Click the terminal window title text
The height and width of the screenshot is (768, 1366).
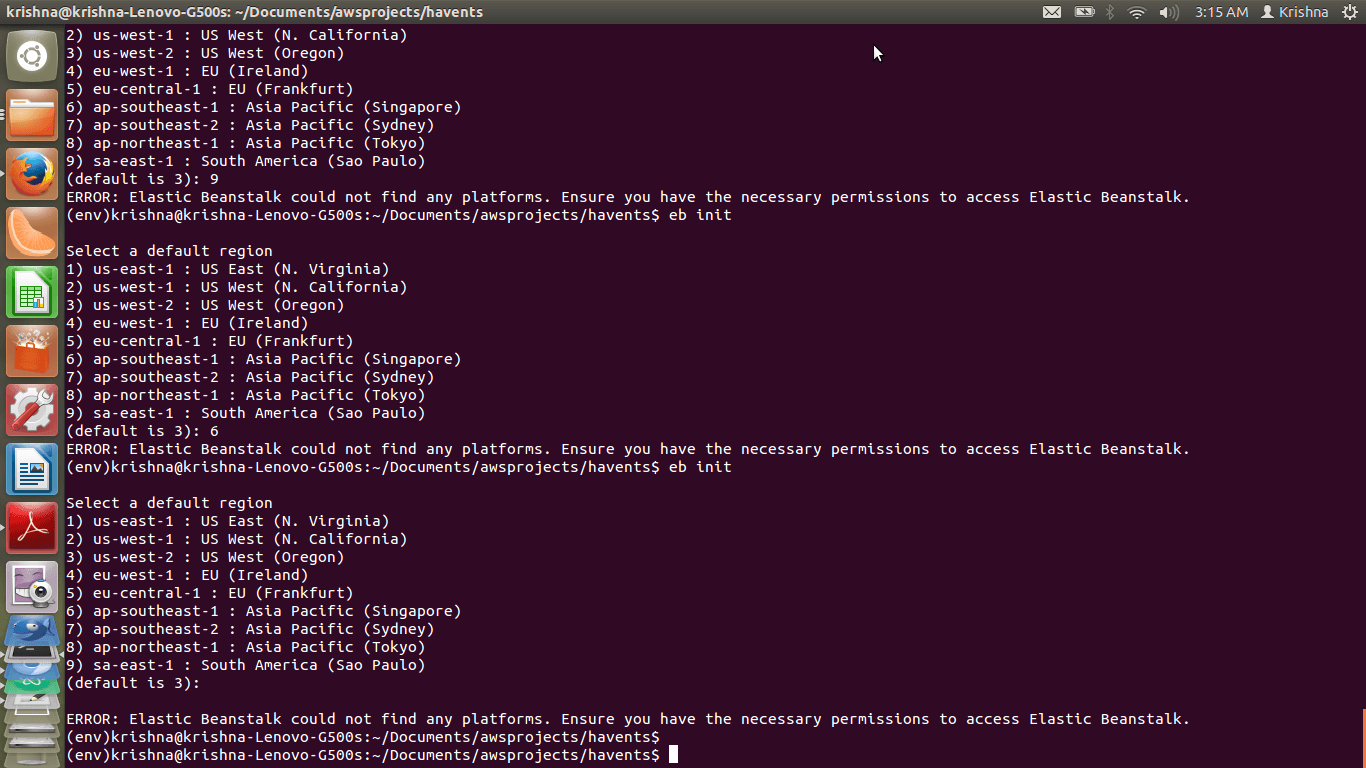(x=245, y=12)
